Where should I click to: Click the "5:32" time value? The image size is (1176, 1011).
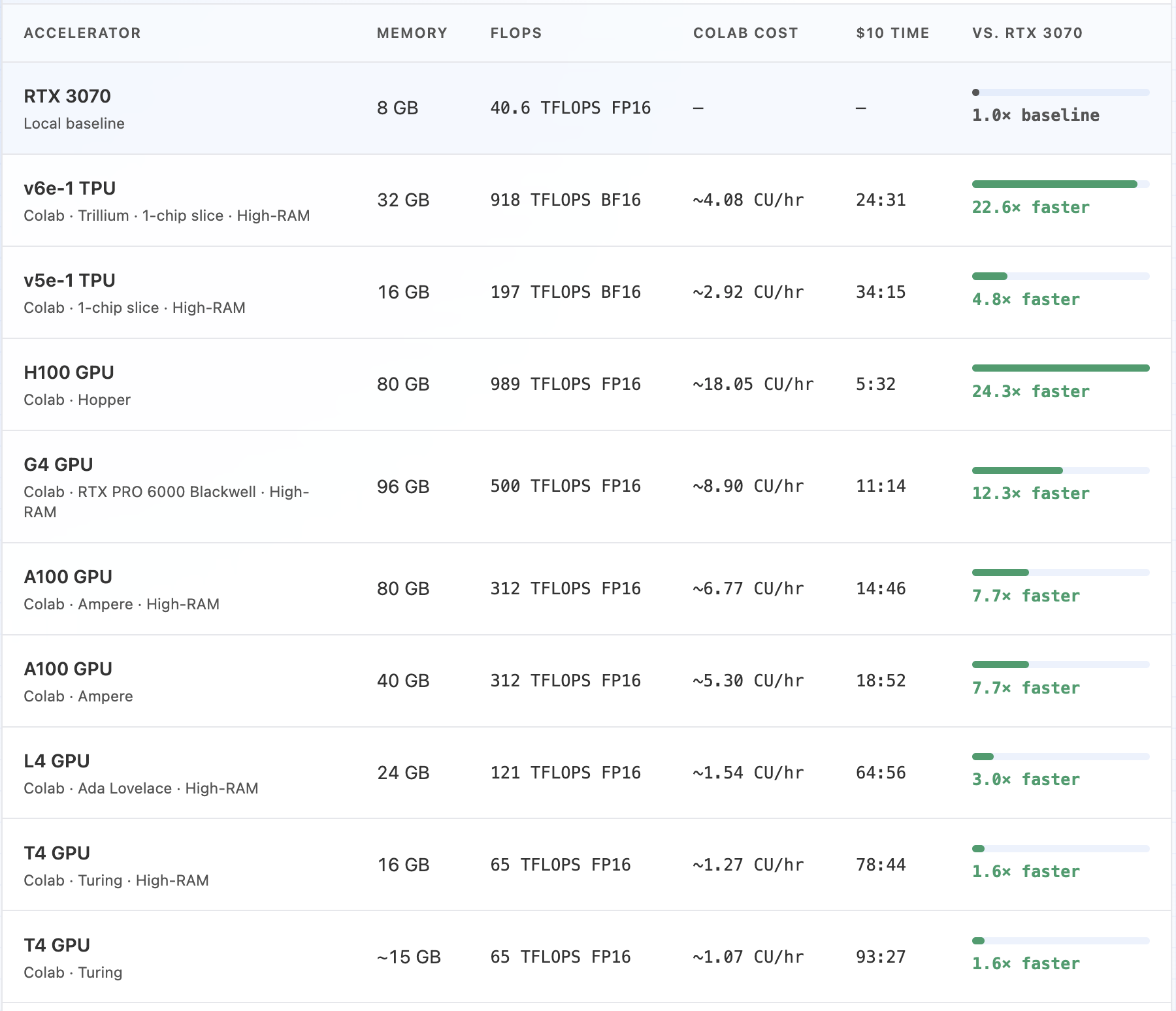point(875,384)
